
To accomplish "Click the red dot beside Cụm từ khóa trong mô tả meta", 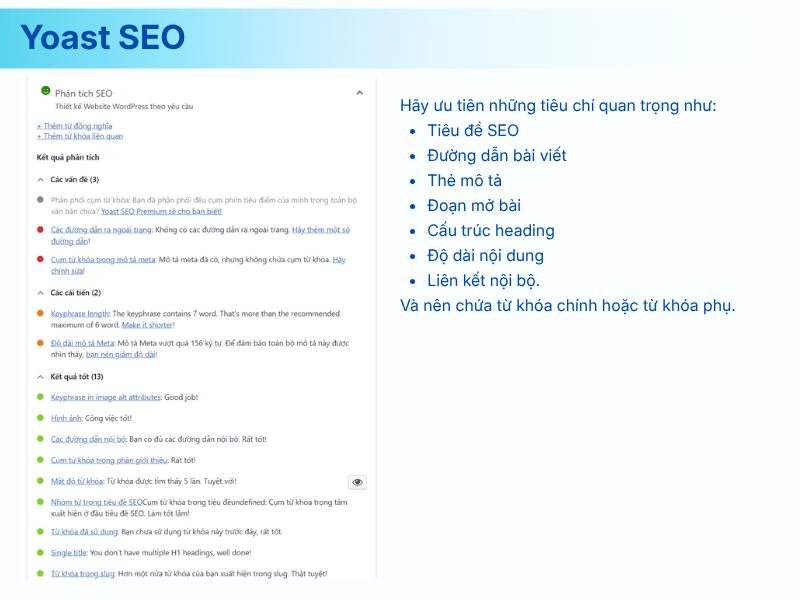I will tap(39, 260).
